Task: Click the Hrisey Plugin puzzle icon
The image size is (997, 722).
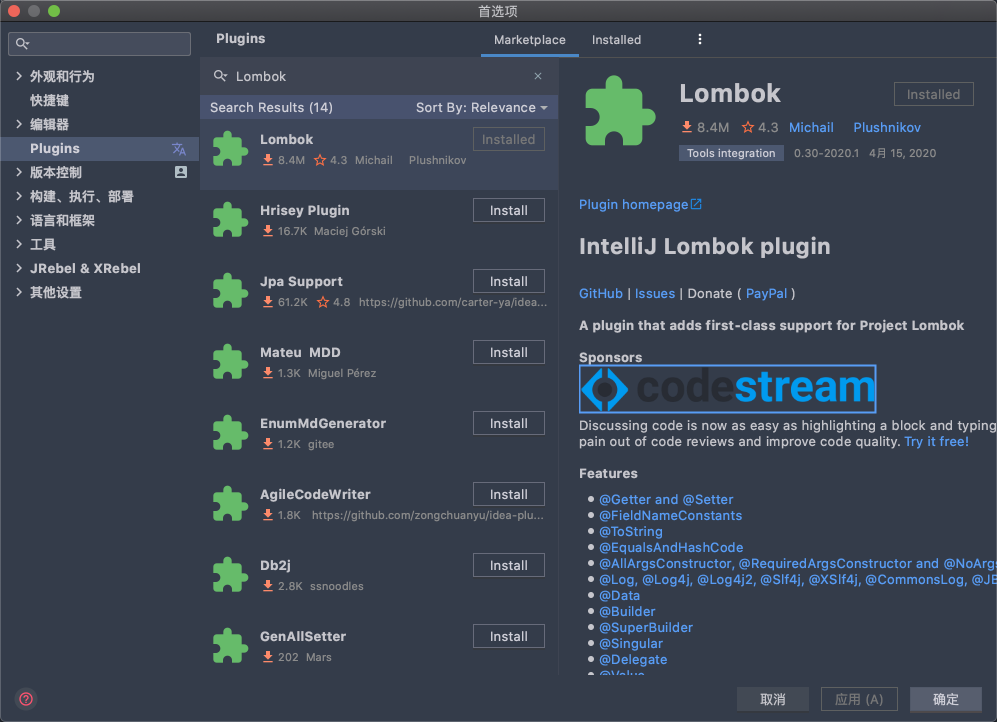Action: click(230, 220)
